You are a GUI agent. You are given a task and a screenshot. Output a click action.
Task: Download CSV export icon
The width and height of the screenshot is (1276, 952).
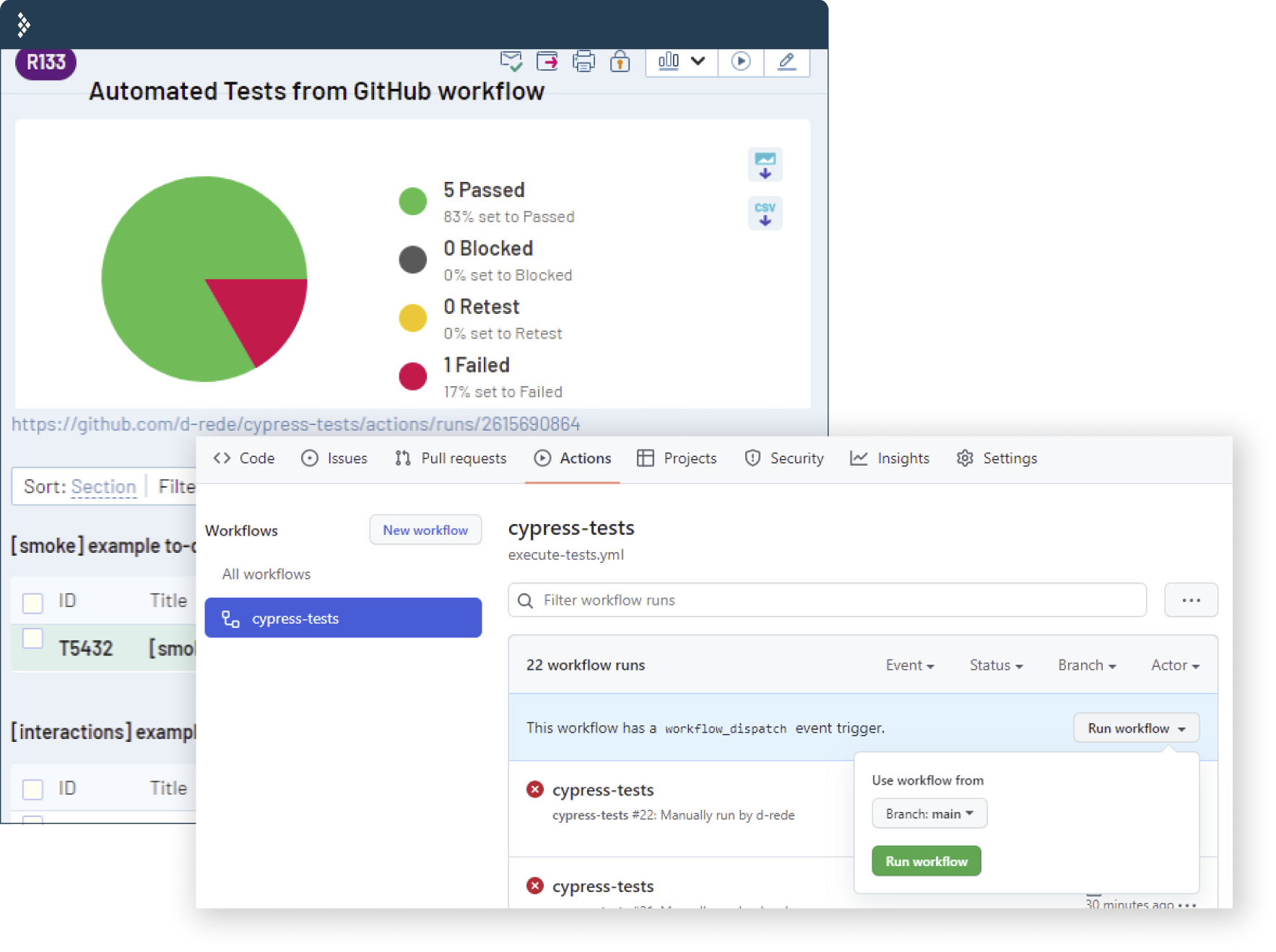tap(765, 214)
